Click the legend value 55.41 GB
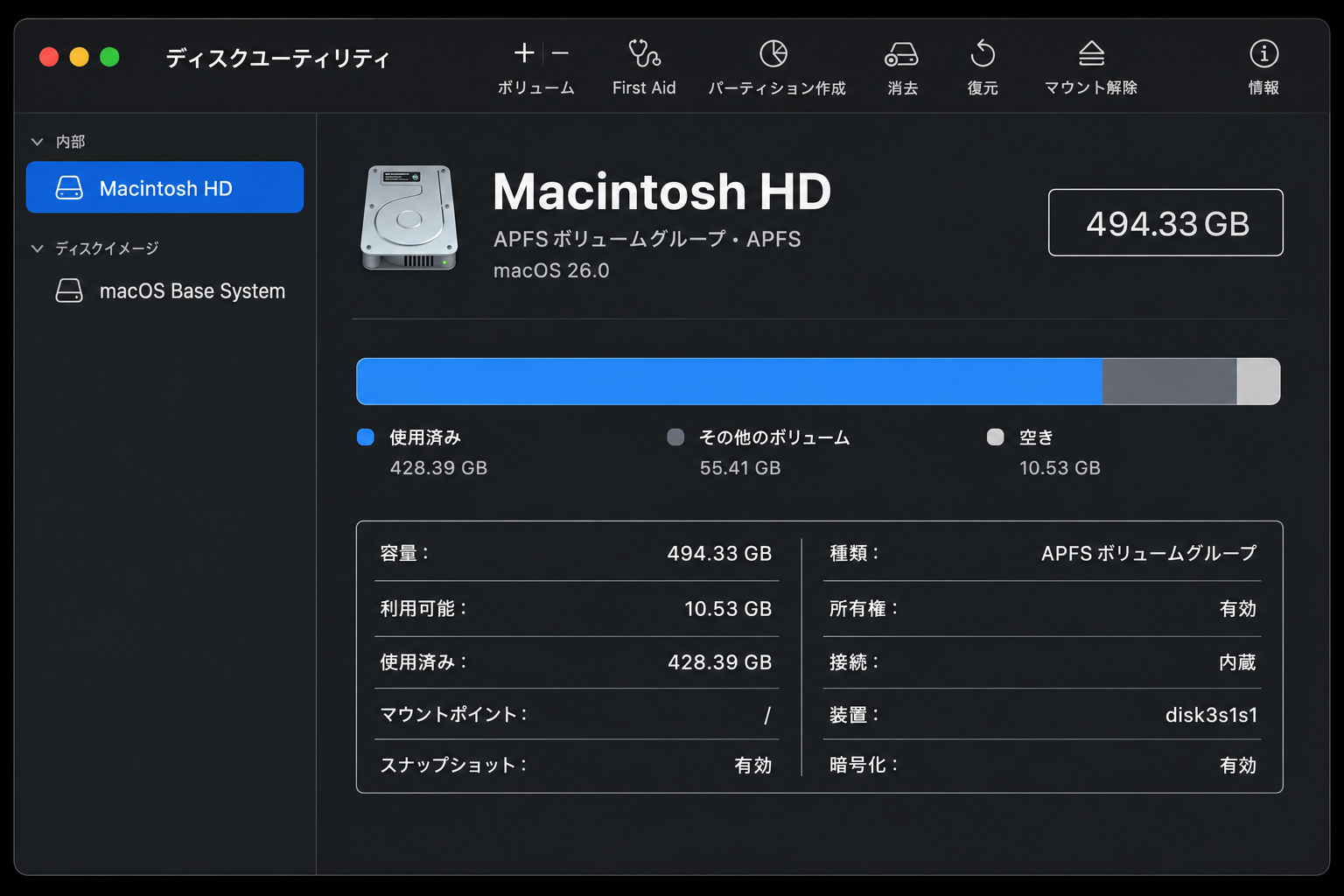Viewport: 1344px width, 896px height. pyautogui.click(x=740, y=468)
